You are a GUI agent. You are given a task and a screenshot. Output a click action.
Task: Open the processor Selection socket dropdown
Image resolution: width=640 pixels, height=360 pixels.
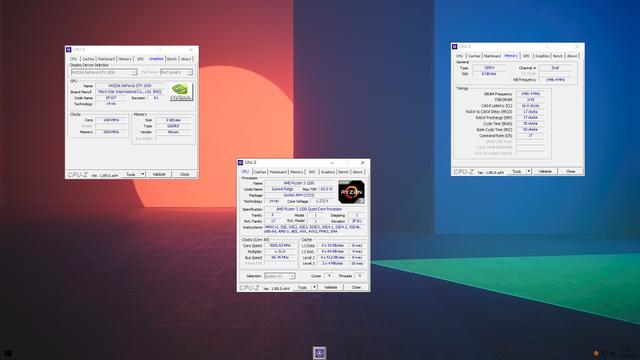[280, 276]
